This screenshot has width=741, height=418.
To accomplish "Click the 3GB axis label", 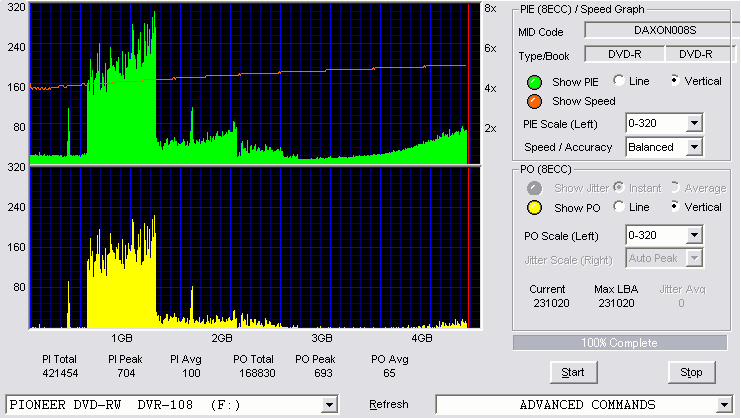I will [x=322, y=338].
